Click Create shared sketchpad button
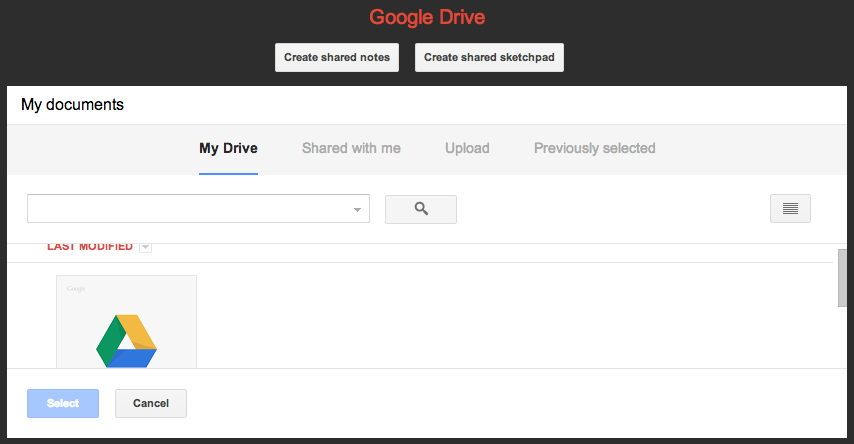 (489, 57)
